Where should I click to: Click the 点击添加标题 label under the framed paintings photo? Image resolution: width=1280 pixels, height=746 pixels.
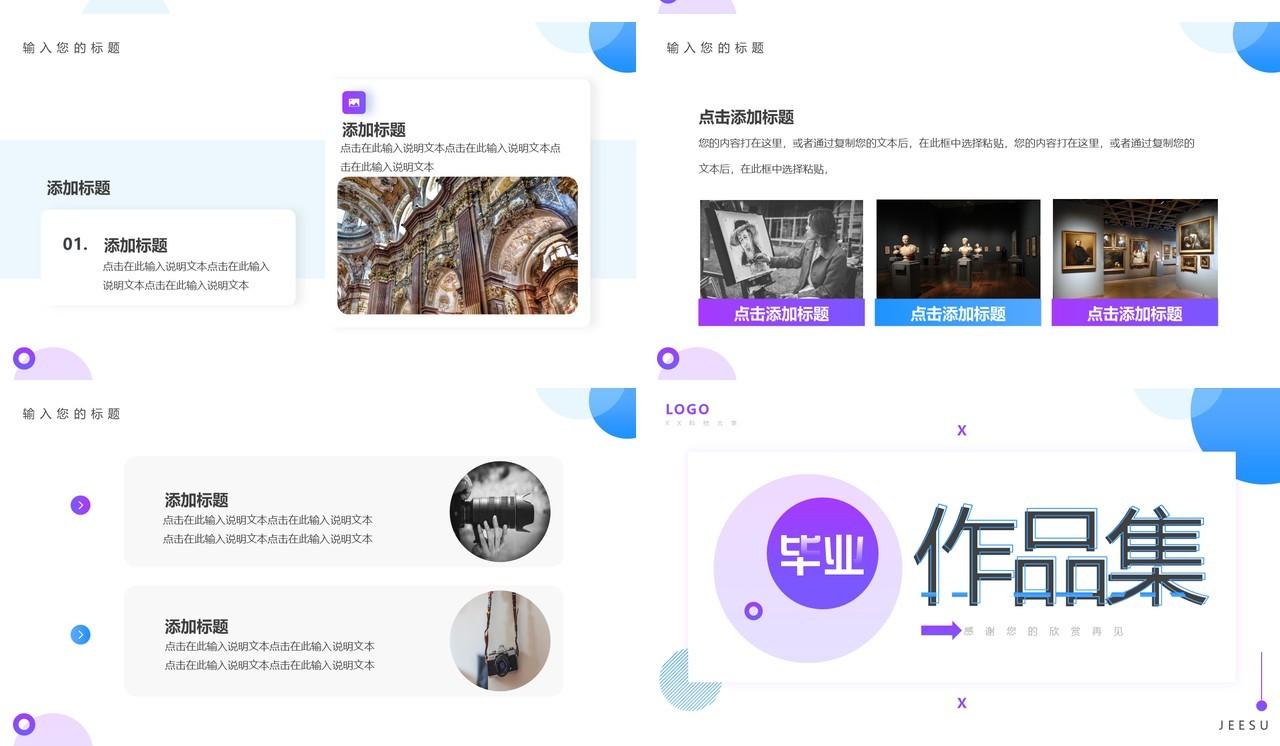(1135, 313)
